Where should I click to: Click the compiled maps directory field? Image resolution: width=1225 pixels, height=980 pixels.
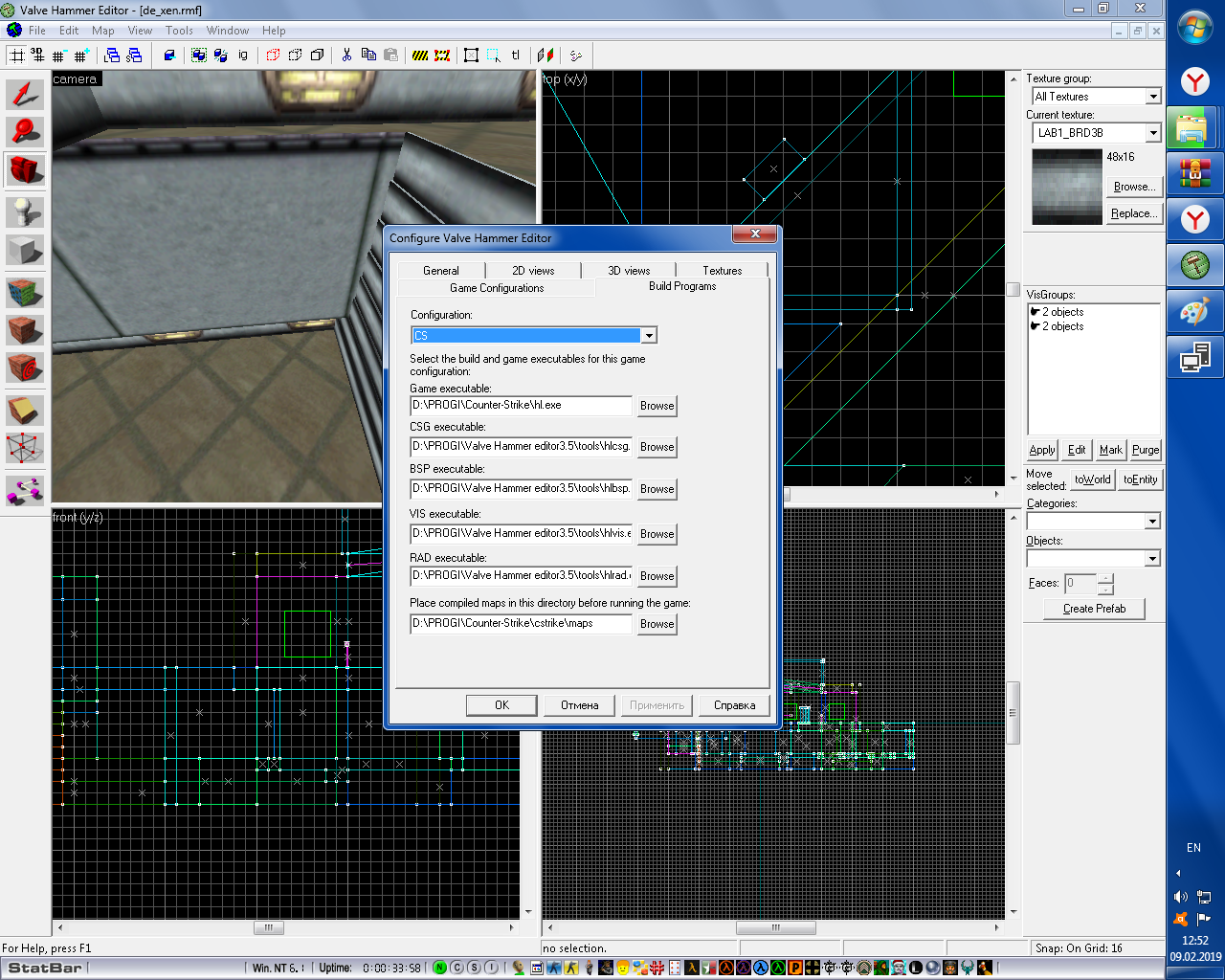pyautogui.click(x=522, y=623)
